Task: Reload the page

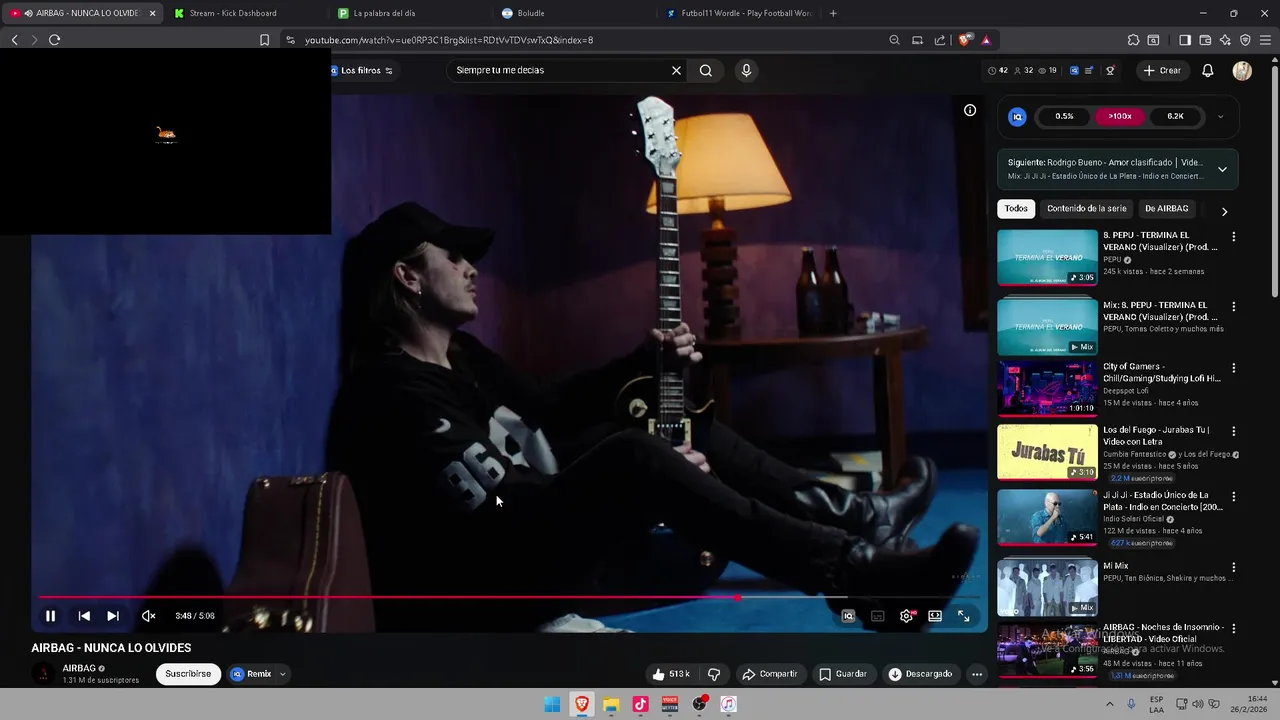Action: coord(54,40)
